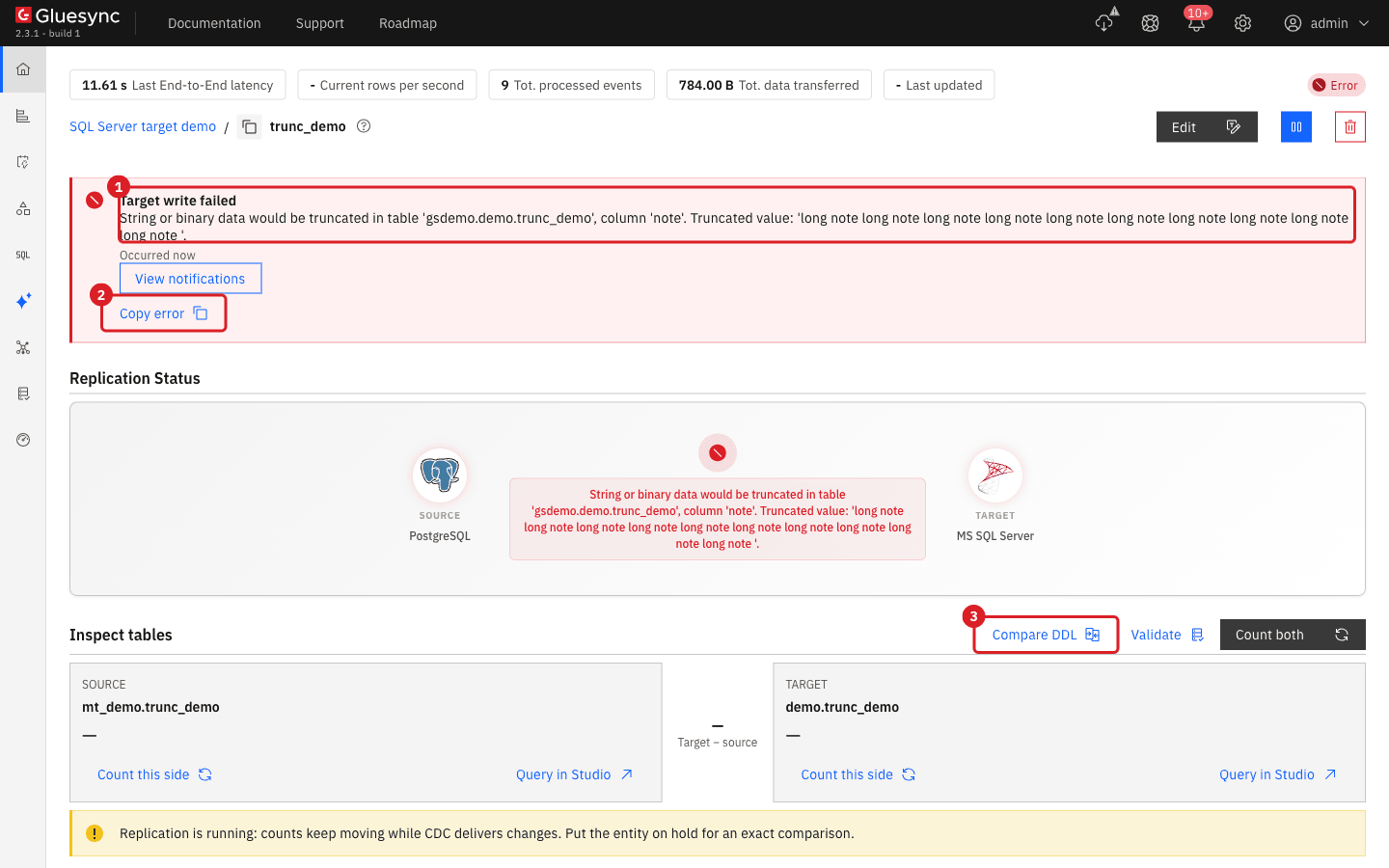Delete the entity with the red trash button
Viewport: 1389px width, 868px height.
click(x=1350, y=126)
